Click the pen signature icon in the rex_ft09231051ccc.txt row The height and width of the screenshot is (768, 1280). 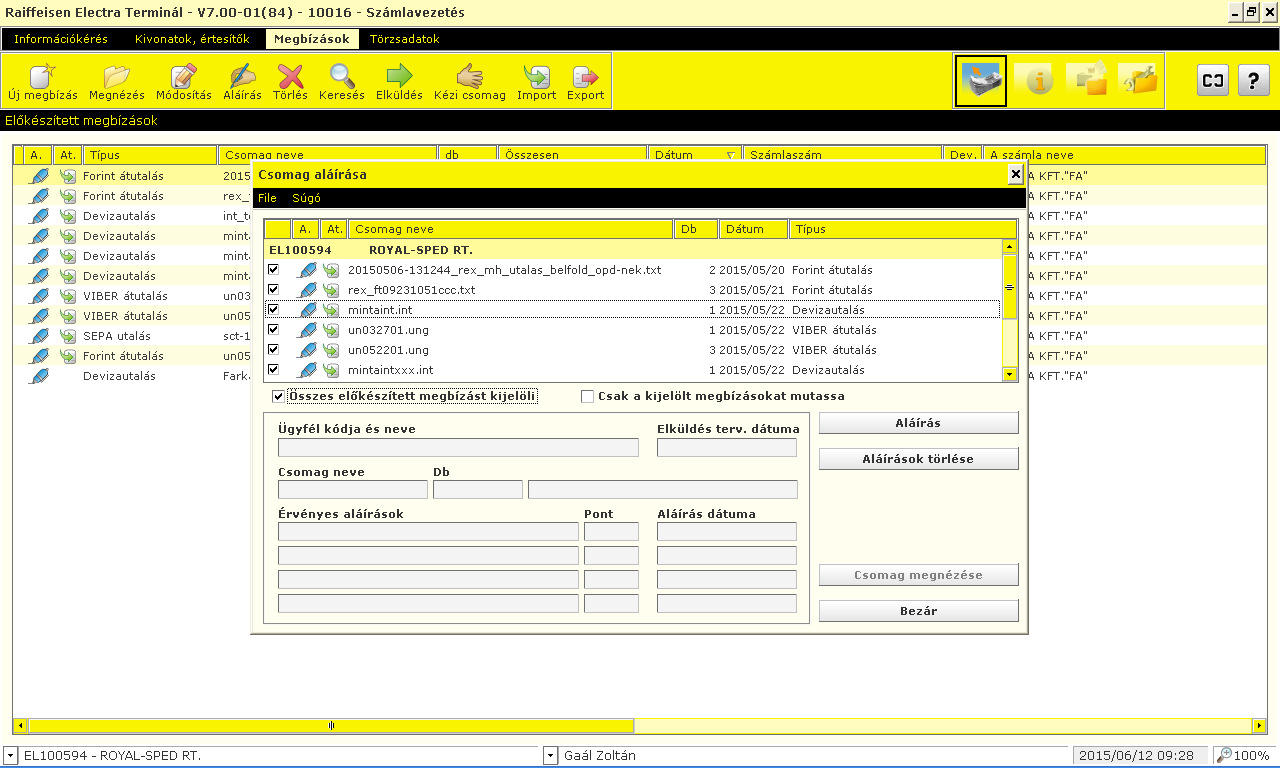(x=309, y=290)
